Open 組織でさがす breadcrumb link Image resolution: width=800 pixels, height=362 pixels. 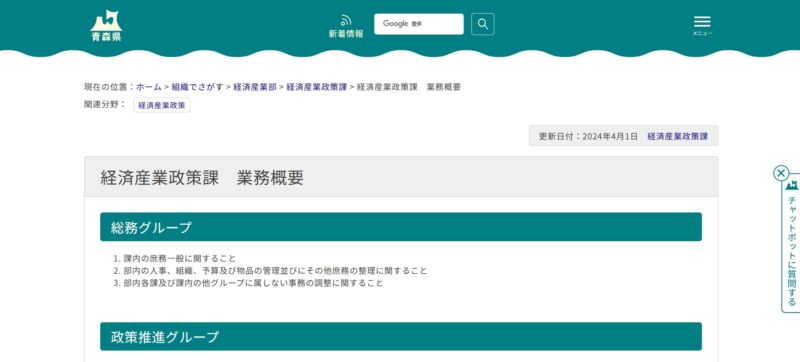tap(197, 87)
